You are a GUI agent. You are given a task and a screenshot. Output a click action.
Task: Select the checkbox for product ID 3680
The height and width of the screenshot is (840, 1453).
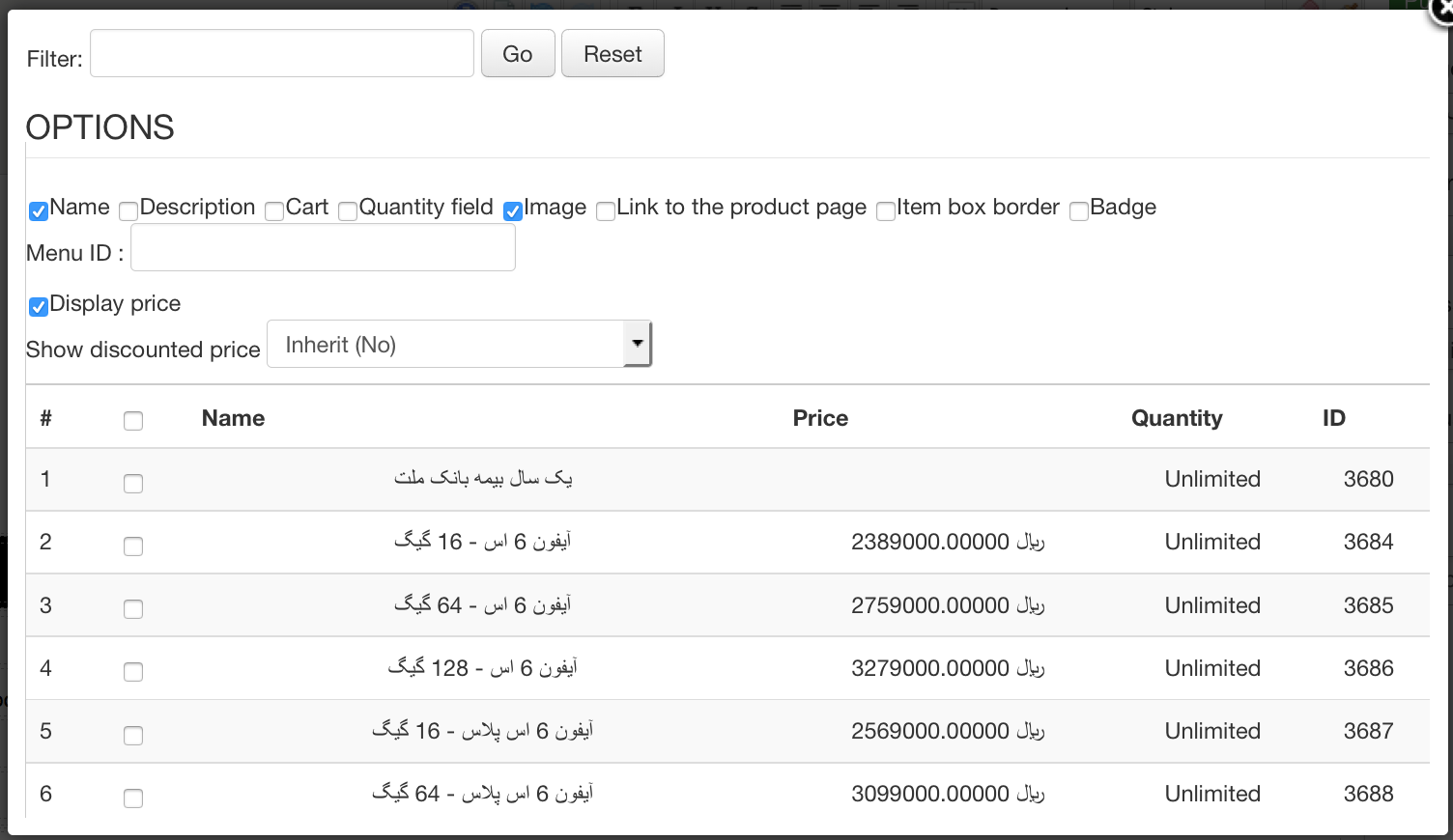click(133, 484)
